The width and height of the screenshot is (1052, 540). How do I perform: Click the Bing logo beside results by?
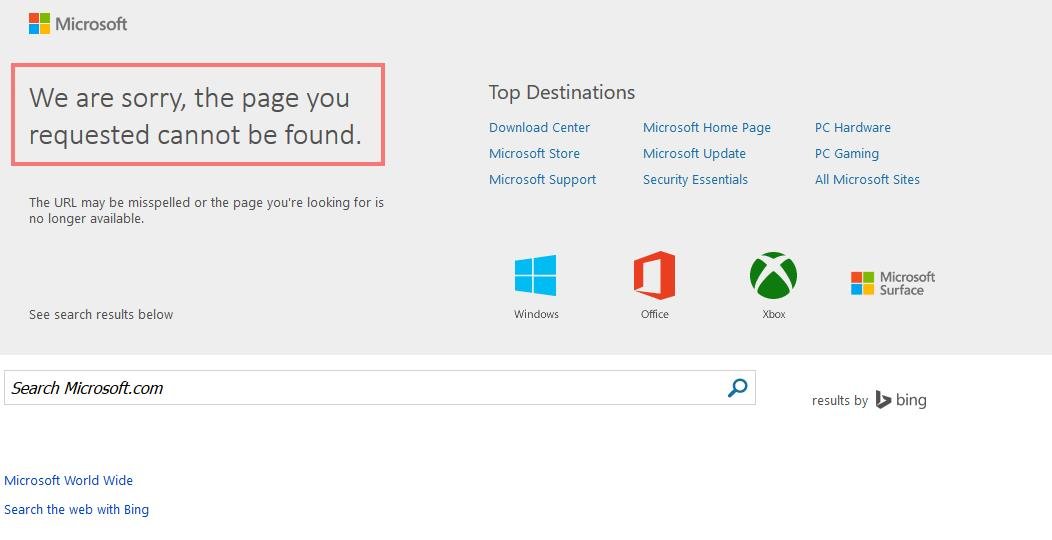tap(901, 400)
